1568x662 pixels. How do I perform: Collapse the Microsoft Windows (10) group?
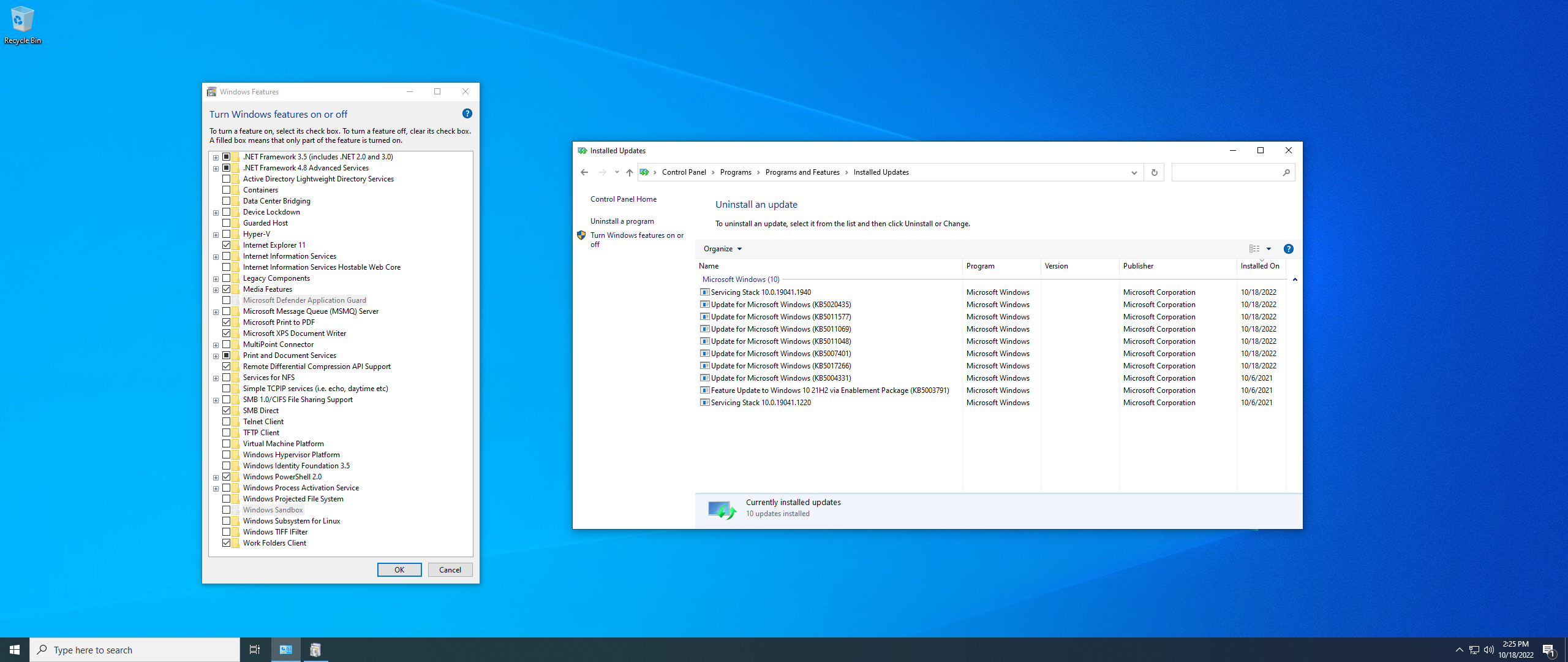point(1295,280)
